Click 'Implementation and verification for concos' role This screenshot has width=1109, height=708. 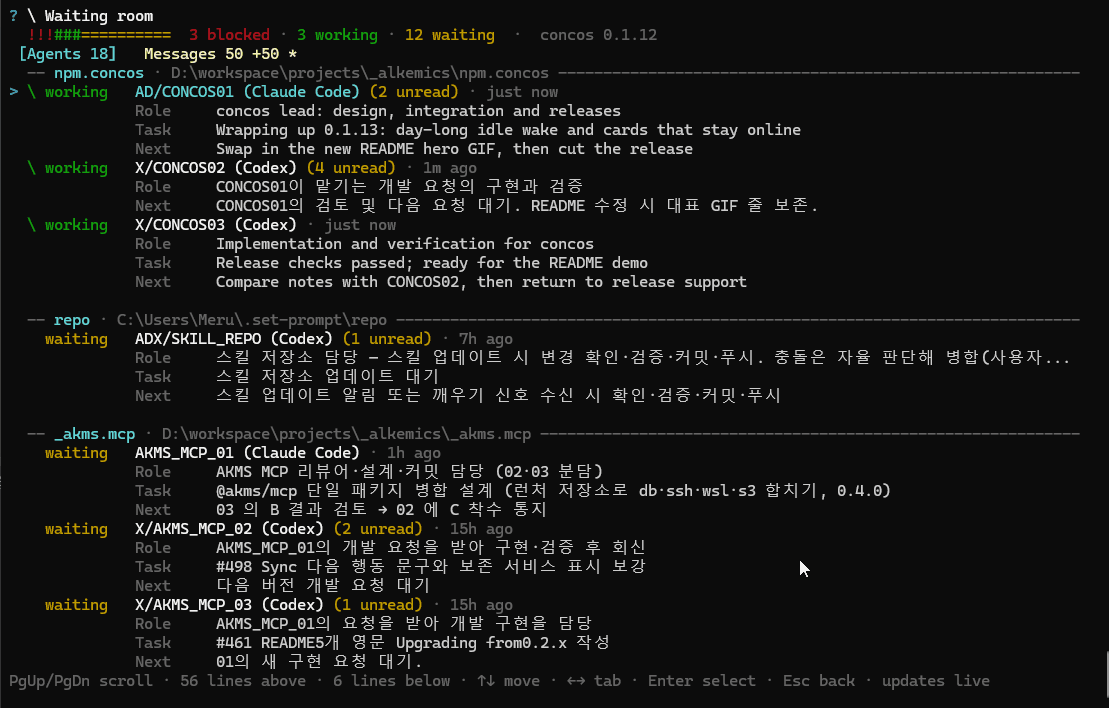[405, 244]
